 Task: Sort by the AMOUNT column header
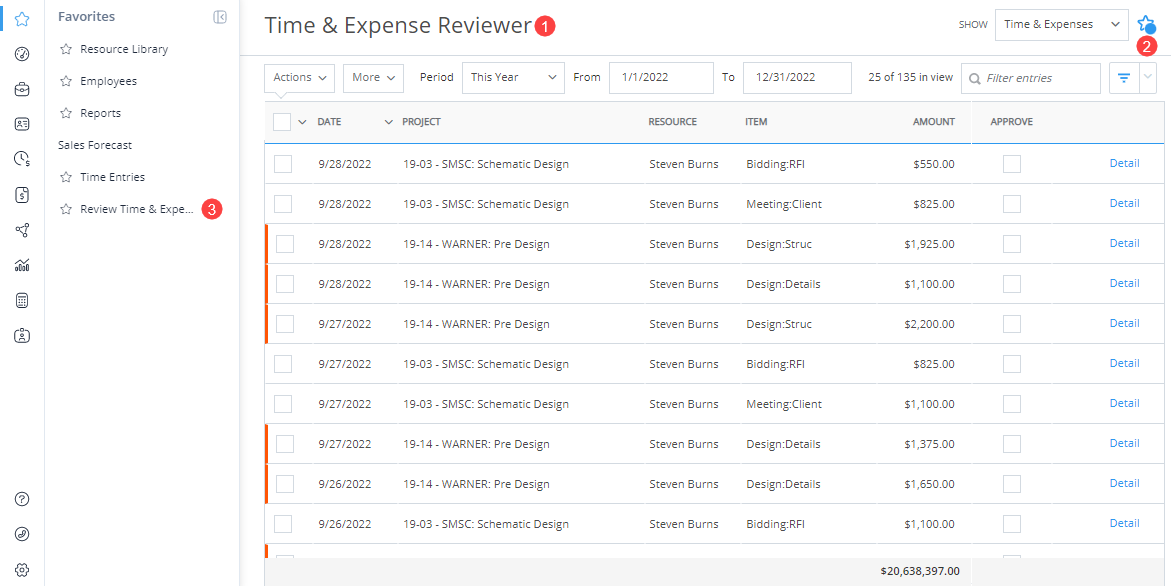tap(934, 122)
